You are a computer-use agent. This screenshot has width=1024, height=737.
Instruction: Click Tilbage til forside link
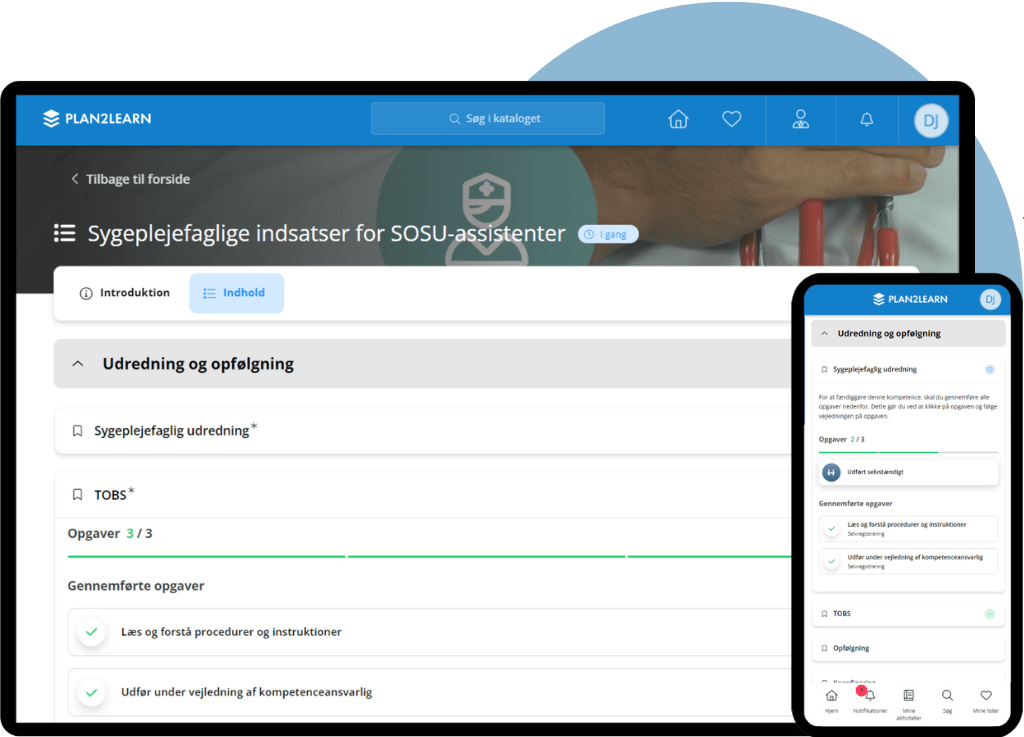pos(129,179)
